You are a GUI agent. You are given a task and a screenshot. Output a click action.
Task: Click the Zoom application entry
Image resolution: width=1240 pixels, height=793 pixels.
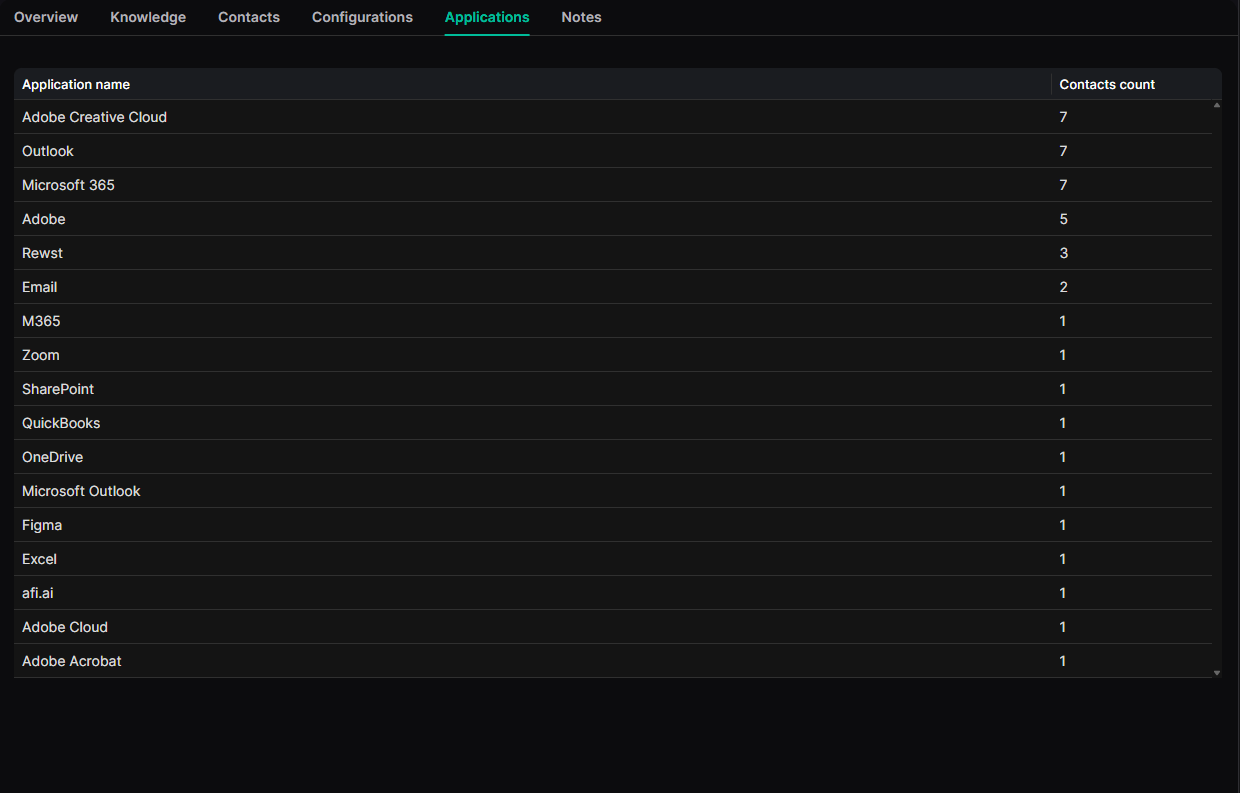coord(613,355)
